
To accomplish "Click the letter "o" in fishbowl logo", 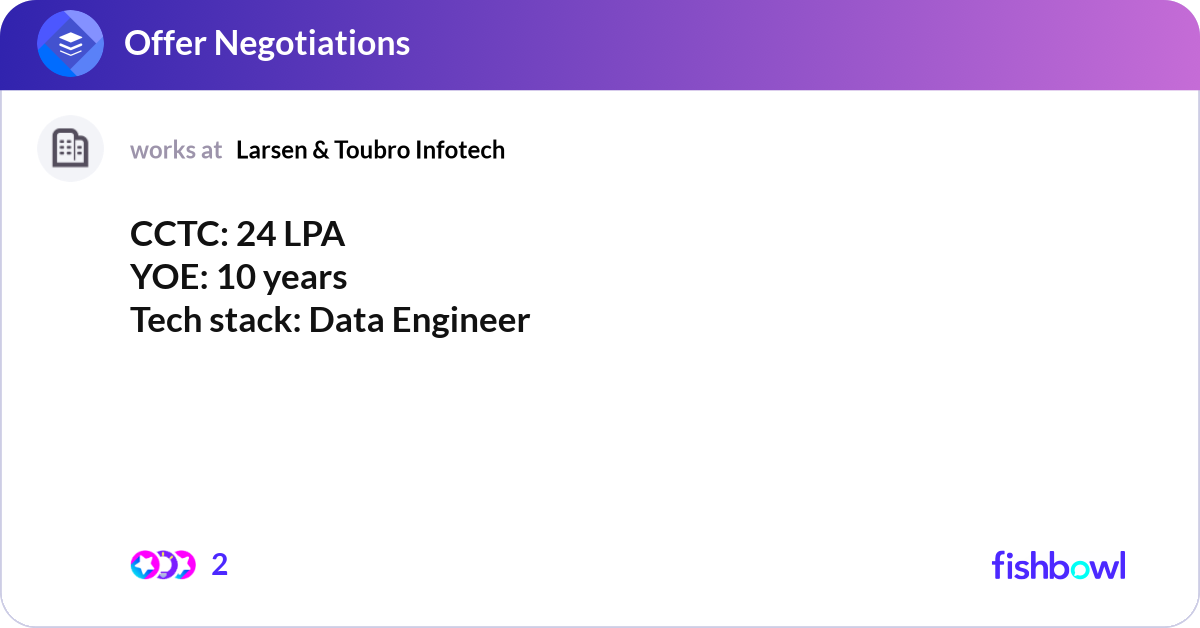I will (1081, 568).
